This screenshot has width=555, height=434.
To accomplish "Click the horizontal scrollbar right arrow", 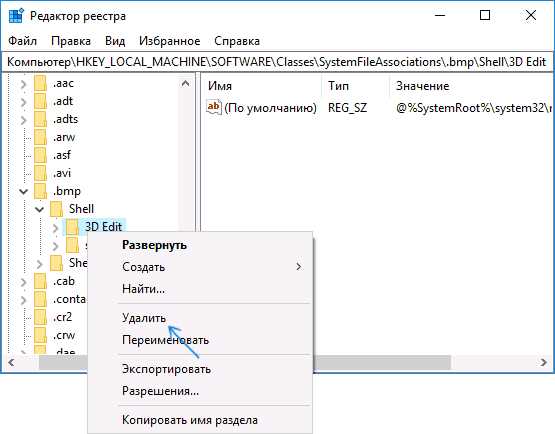I will pyautogui.click(x=544, y=362).
